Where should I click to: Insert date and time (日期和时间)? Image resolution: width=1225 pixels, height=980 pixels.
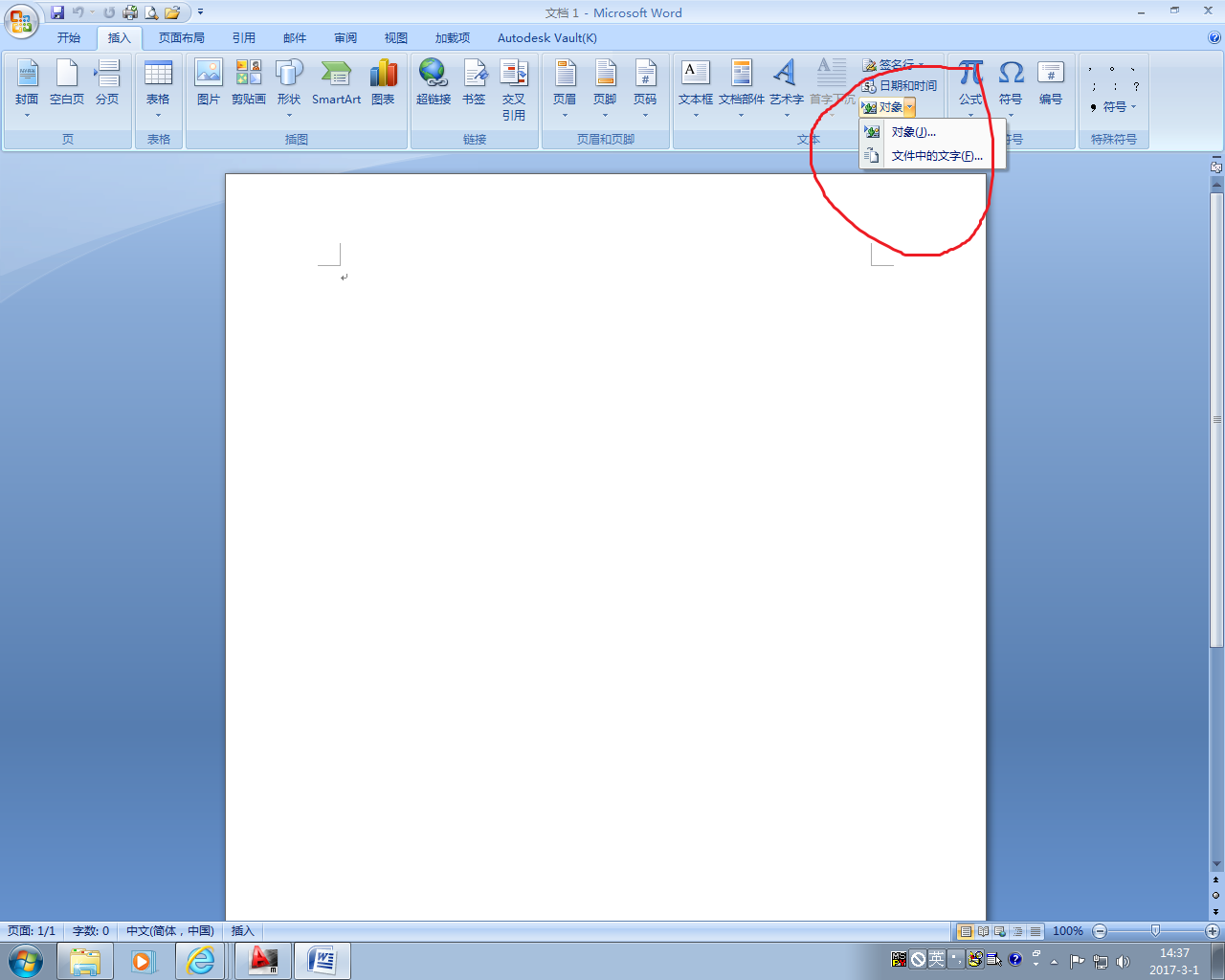click(900, 86)
